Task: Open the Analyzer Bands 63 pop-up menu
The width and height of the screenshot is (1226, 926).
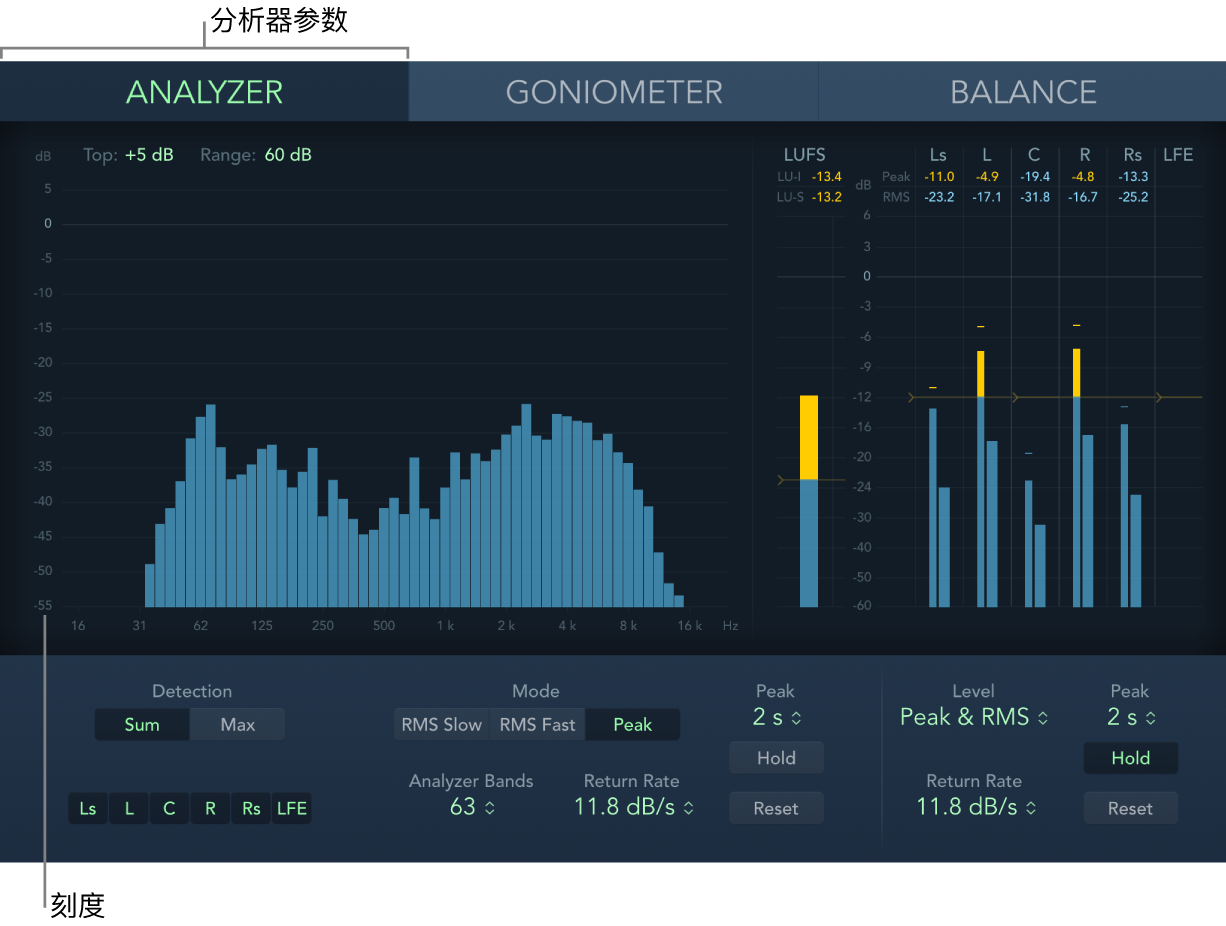Action: pos(472,807)
